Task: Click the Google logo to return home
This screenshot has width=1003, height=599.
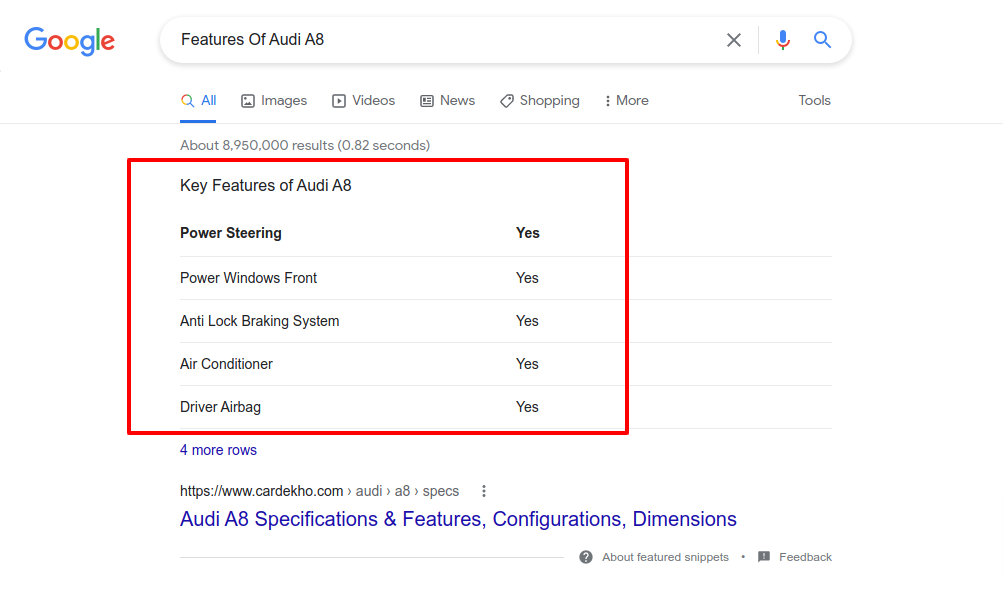Action: (x=68, y=41)
